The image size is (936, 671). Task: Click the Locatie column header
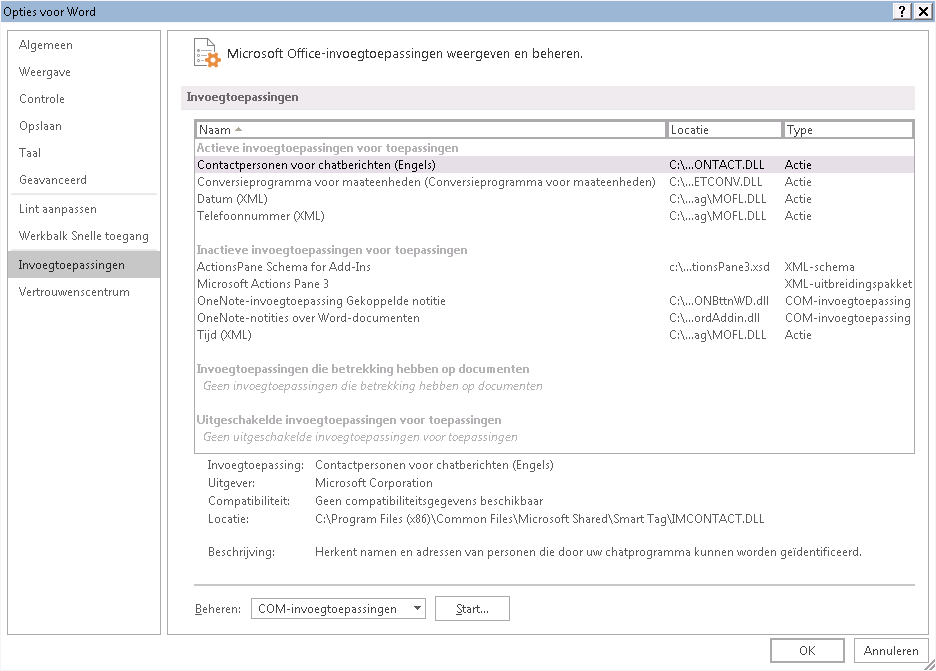(724, 130)
